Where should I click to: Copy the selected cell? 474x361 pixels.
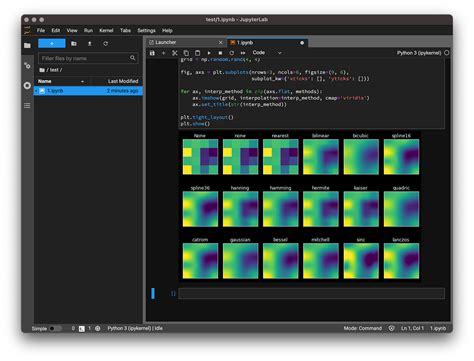pyautogui.click(x=186, y=53)
